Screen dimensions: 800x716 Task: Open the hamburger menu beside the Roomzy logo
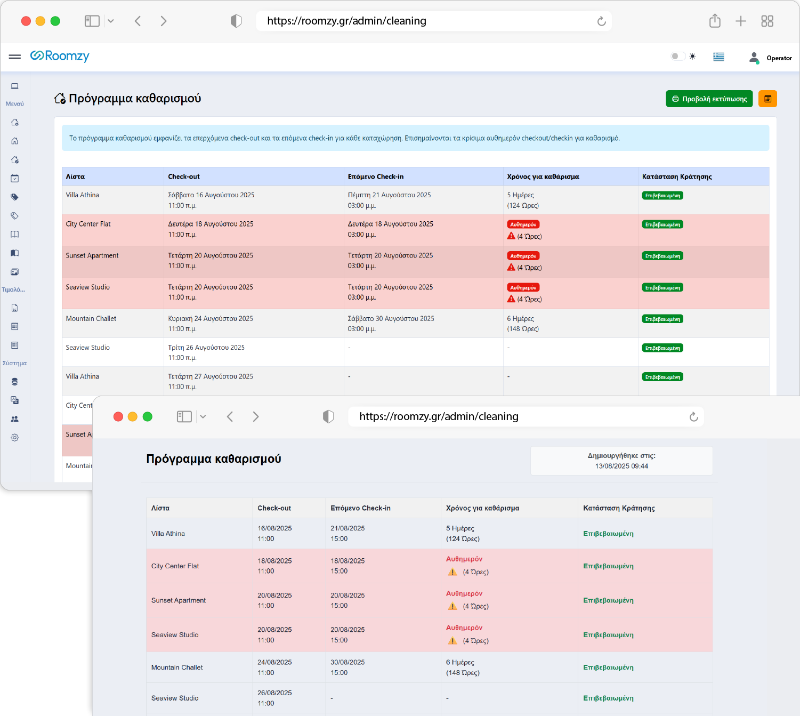[15, 57]
